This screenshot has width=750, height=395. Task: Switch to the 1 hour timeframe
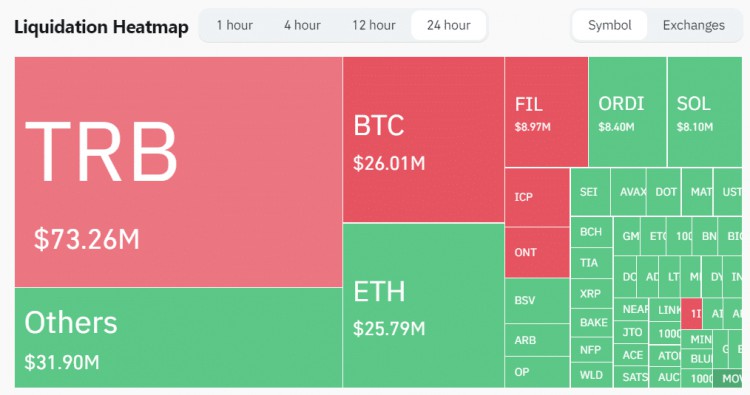(x=234, y=25)
